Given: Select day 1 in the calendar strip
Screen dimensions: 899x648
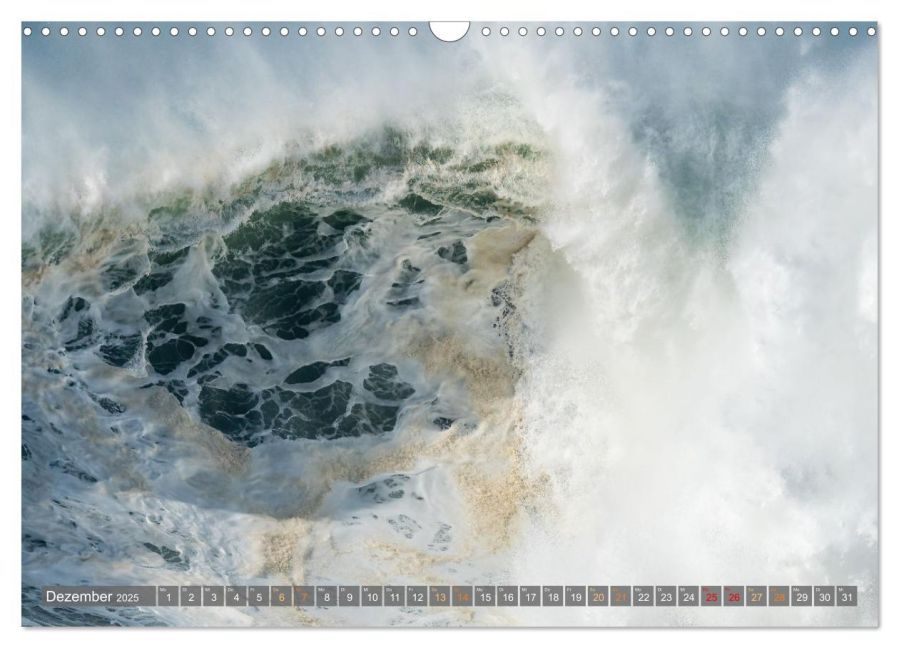Looking at the screenshot, I should pos(168,597).
